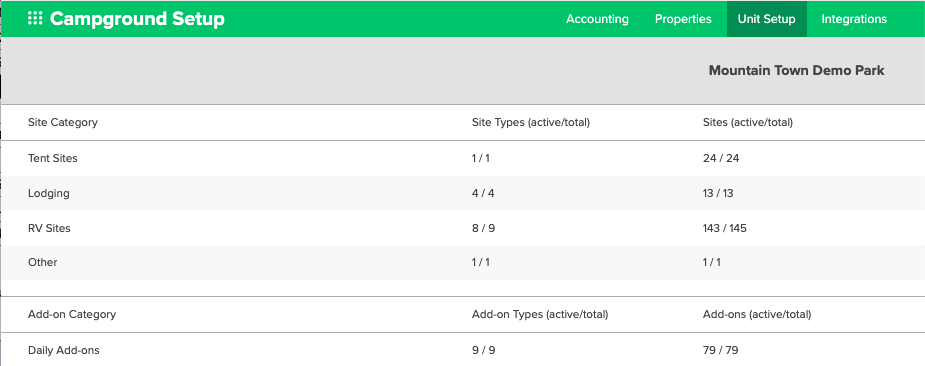The width and height of the screenshot is (925, 366).
Task: Open the app grid launcher icon
Action: click(x=35, y=19)
